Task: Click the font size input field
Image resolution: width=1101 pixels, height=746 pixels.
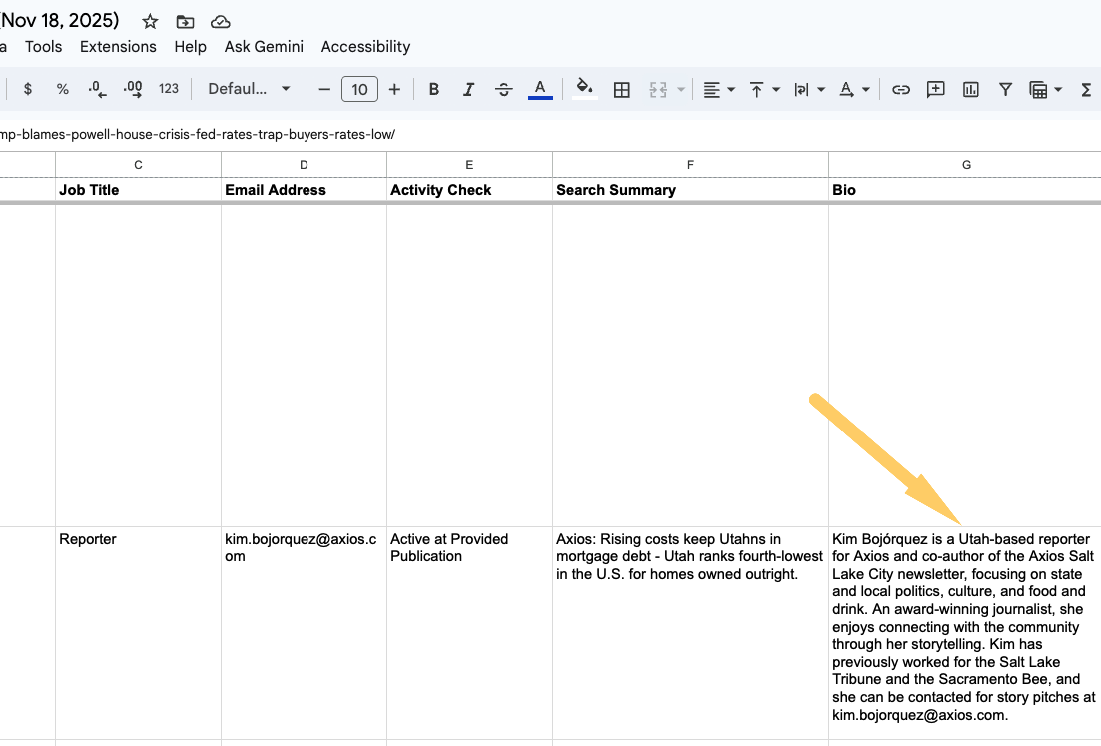Action: (359, 90)
